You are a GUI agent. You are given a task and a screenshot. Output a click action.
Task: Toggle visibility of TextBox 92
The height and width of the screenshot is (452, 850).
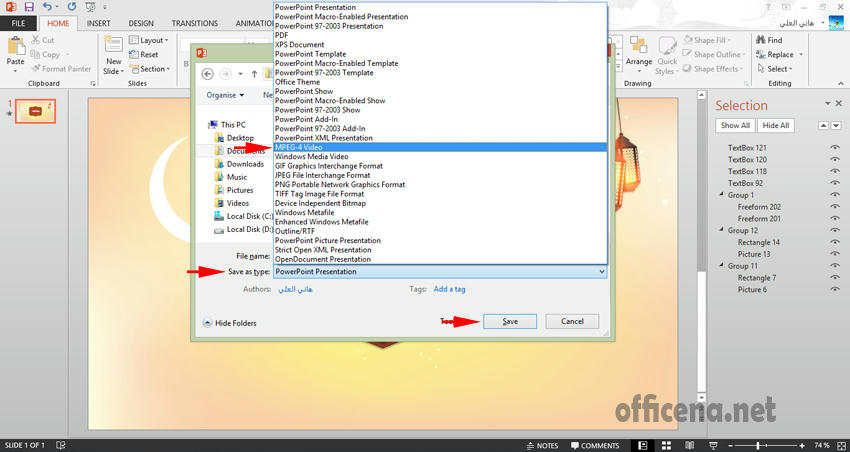[x=834, y=183]
